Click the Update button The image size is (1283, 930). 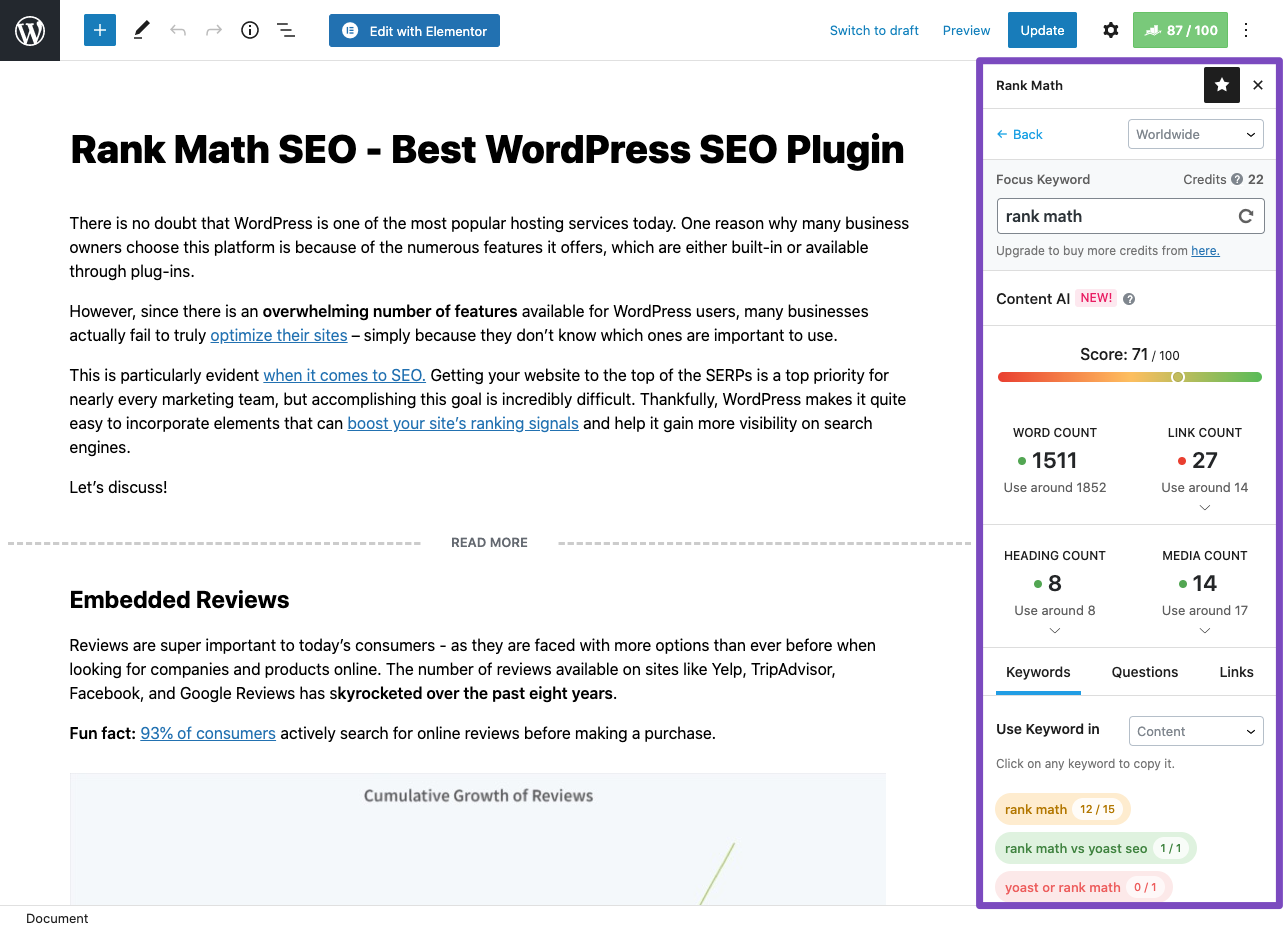pos(1042,30)
